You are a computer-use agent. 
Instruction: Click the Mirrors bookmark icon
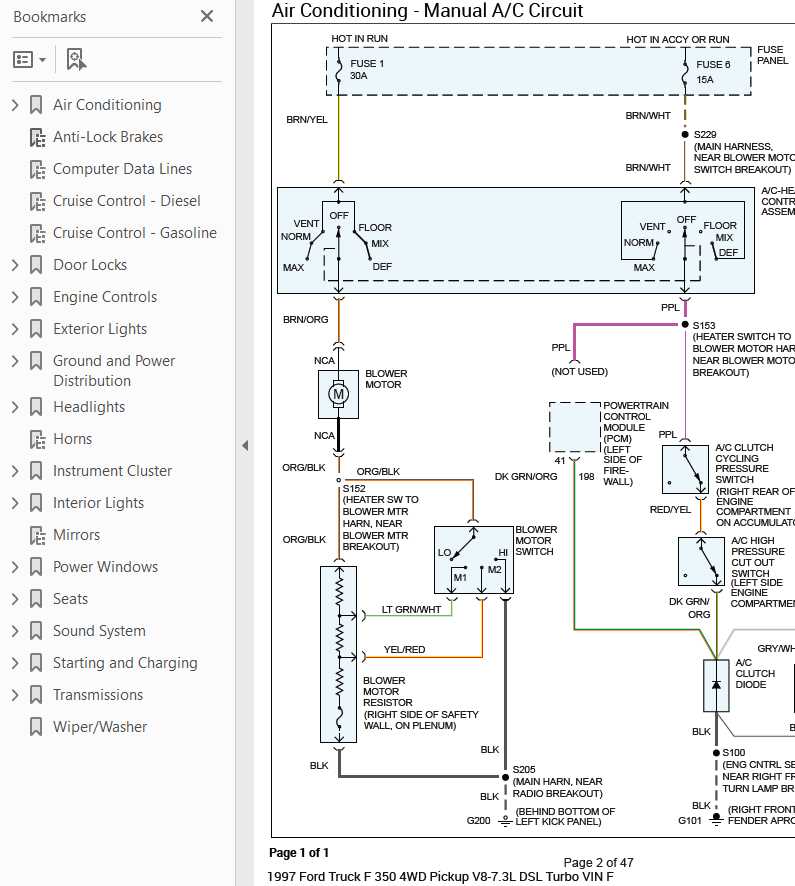point(37,535)
